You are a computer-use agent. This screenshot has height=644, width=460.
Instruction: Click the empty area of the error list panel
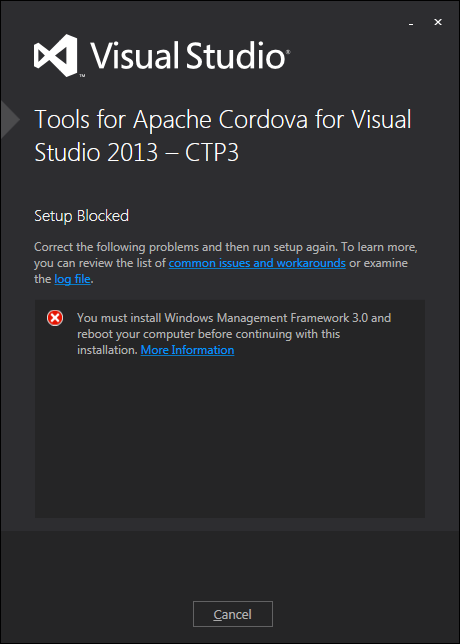click(x=230, y=437)
